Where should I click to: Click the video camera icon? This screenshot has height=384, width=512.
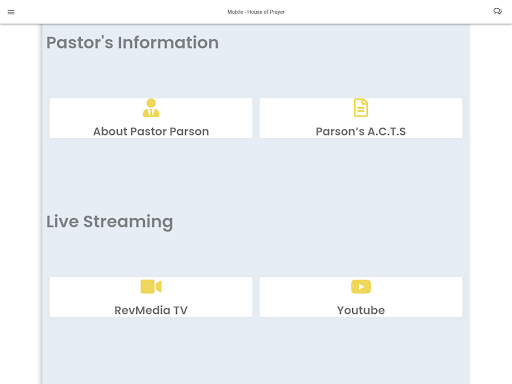pyautogui.click(x=151, y=287)
